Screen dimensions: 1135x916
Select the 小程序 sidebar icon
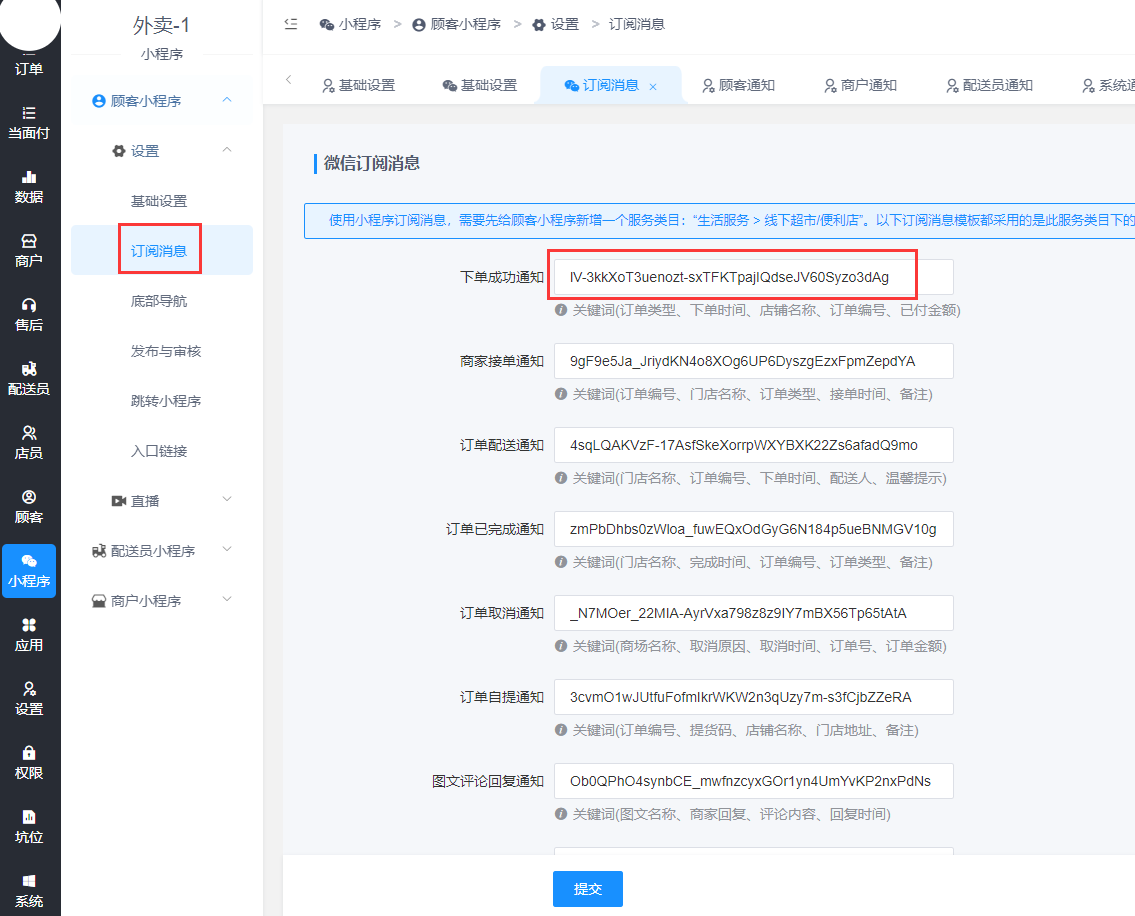click(29, 571)
